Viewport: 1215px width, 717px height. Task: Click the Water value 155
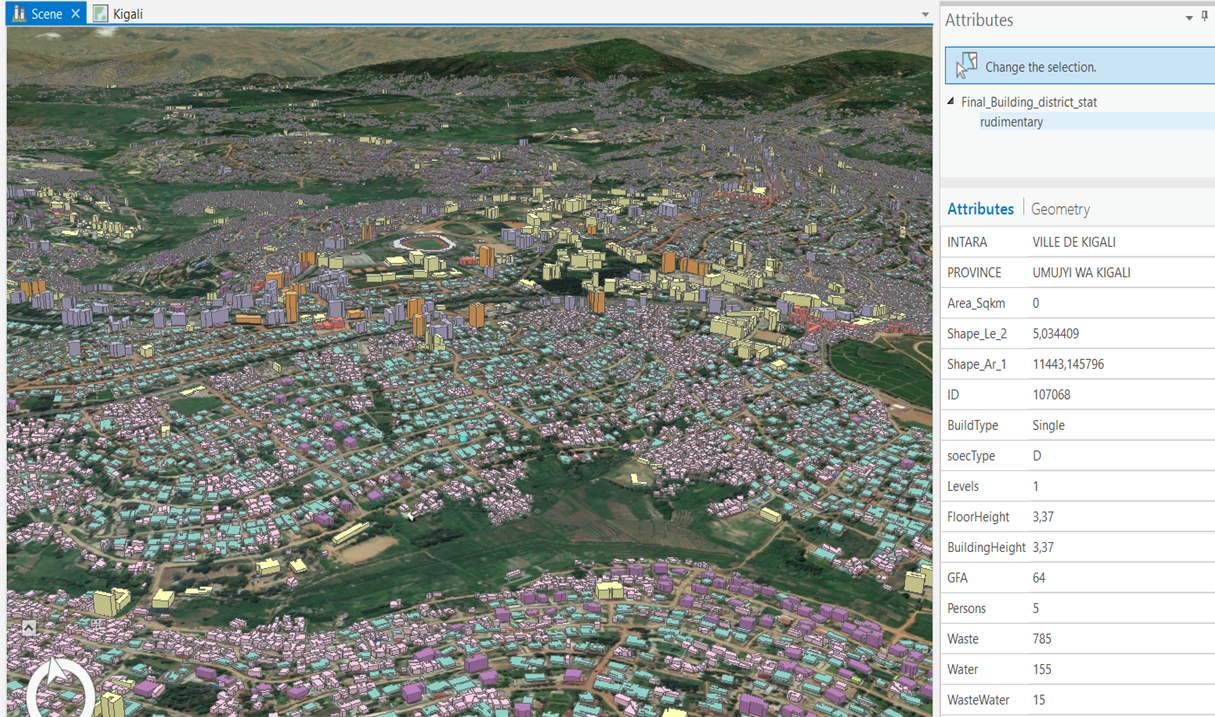1042,669
